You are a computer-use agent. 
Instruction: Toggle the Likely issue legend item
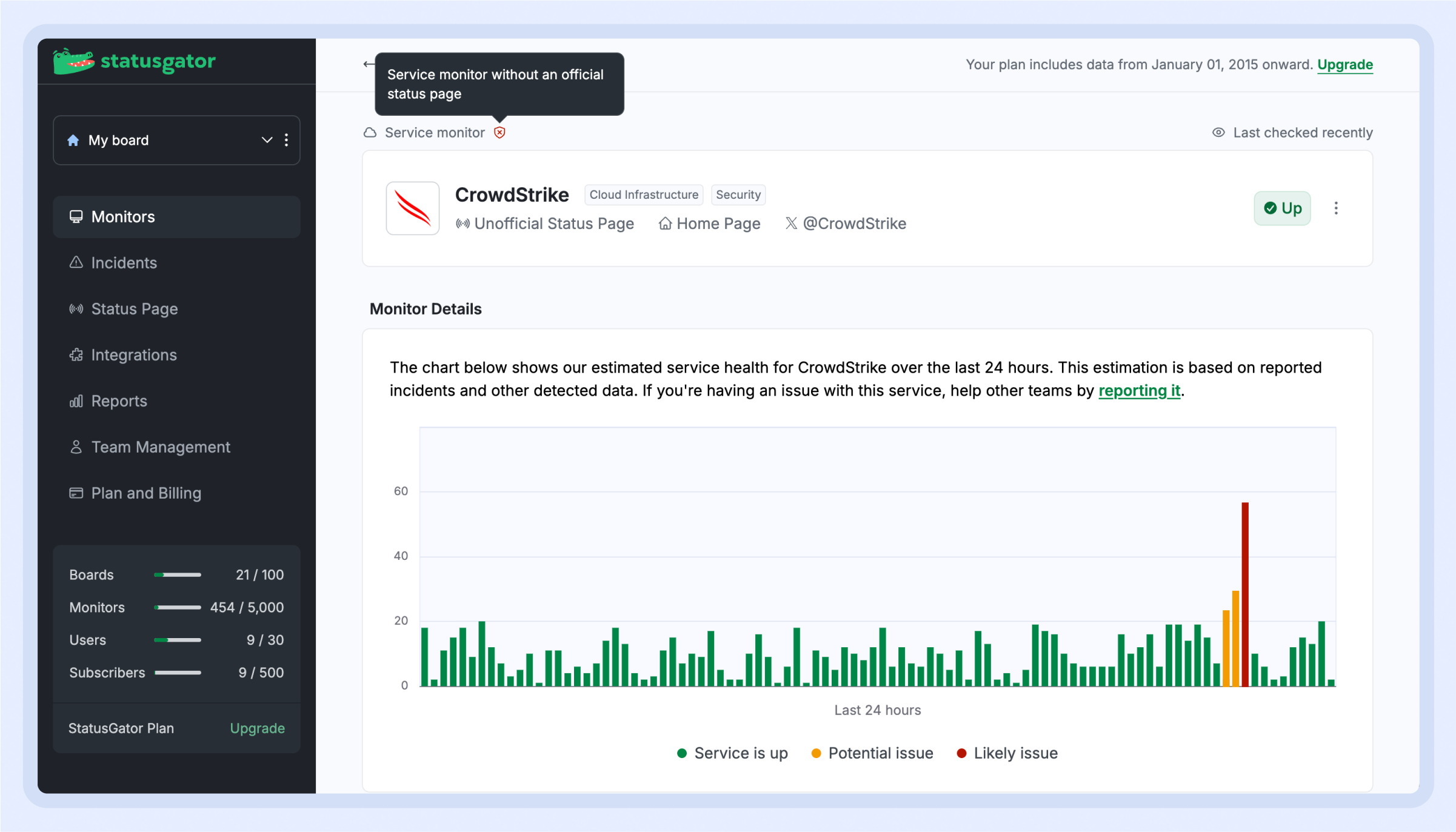[x=1007, y=753]
